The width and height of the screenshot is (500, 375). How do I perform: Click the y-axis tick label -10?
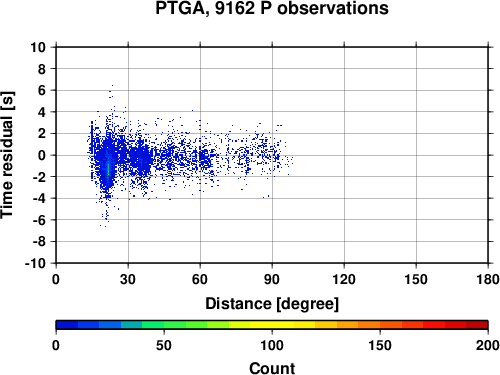tap(35, 263)
